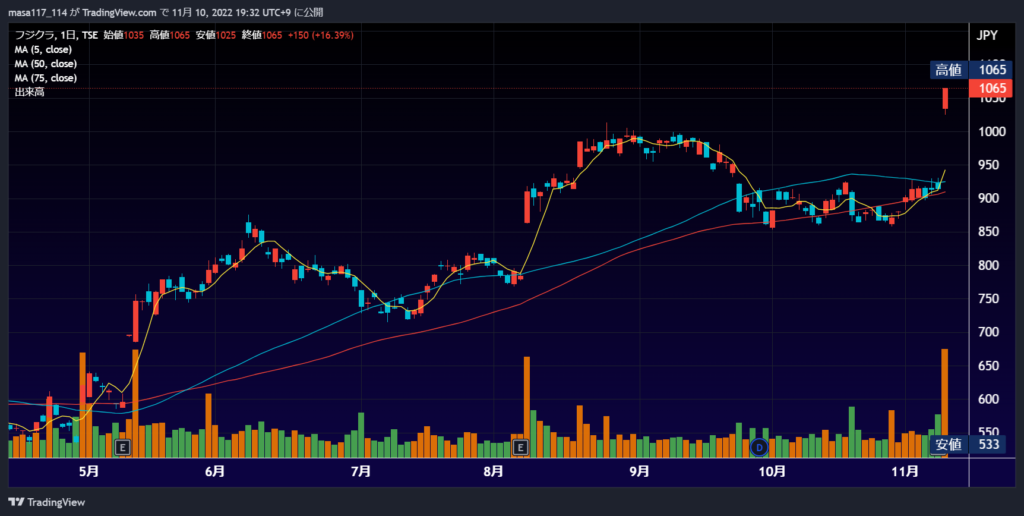Click the TradingView.com text in the header
Screen dimensions: 1024x516
[120, 12]
